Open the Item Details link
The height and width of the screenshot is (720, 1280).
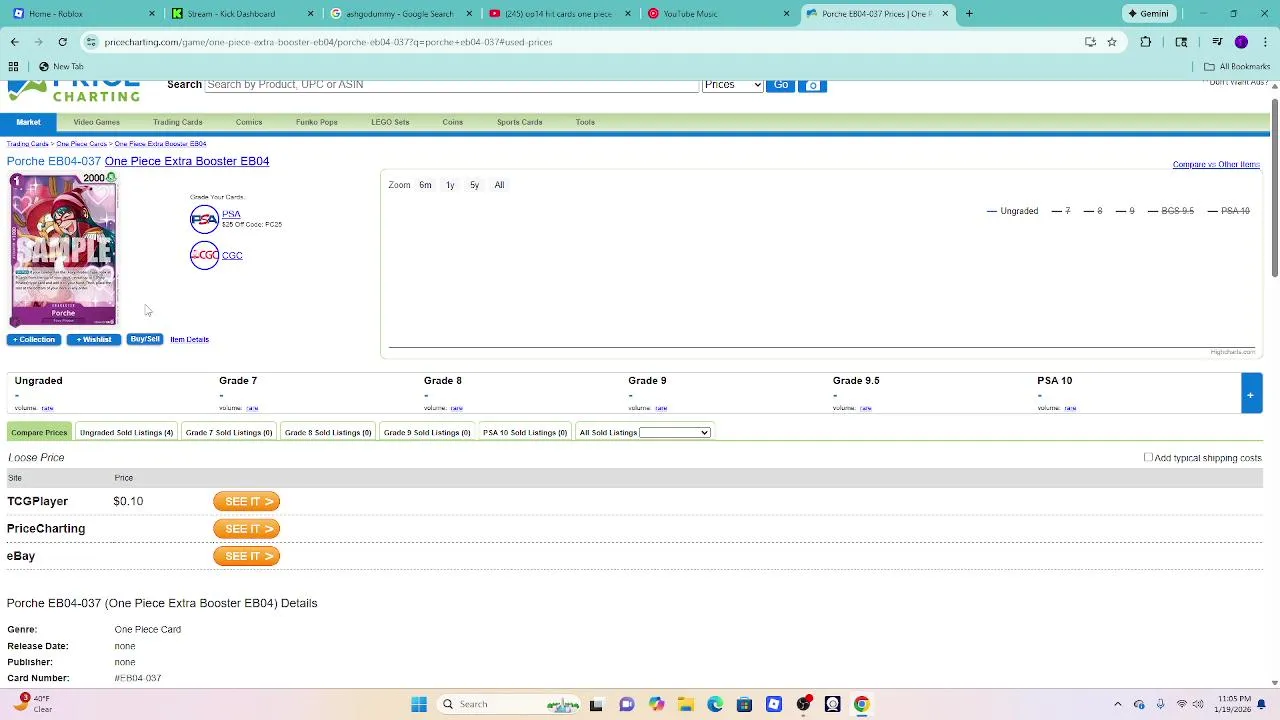pyautogui.click(x=189, y=339)
